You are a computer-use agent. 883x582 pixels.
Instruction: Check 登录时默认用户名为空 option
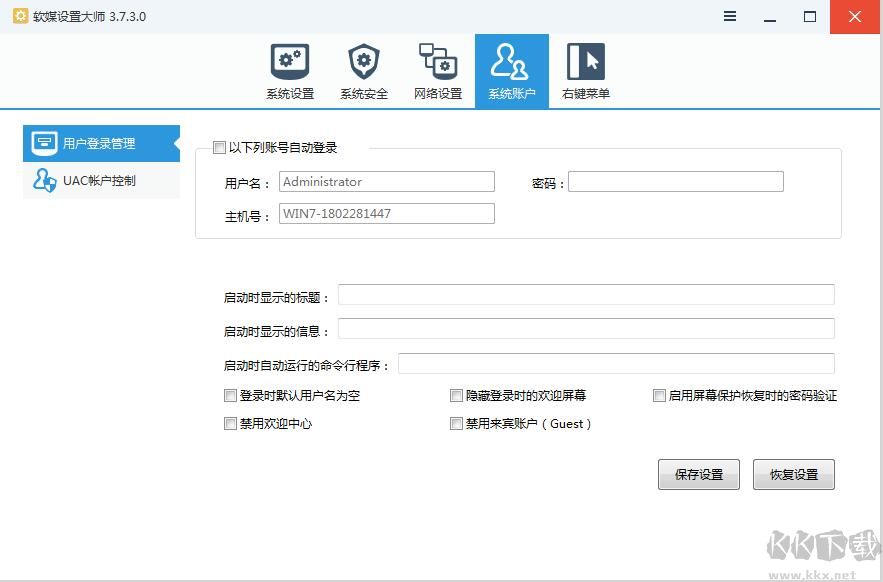[x=230, y=395]
